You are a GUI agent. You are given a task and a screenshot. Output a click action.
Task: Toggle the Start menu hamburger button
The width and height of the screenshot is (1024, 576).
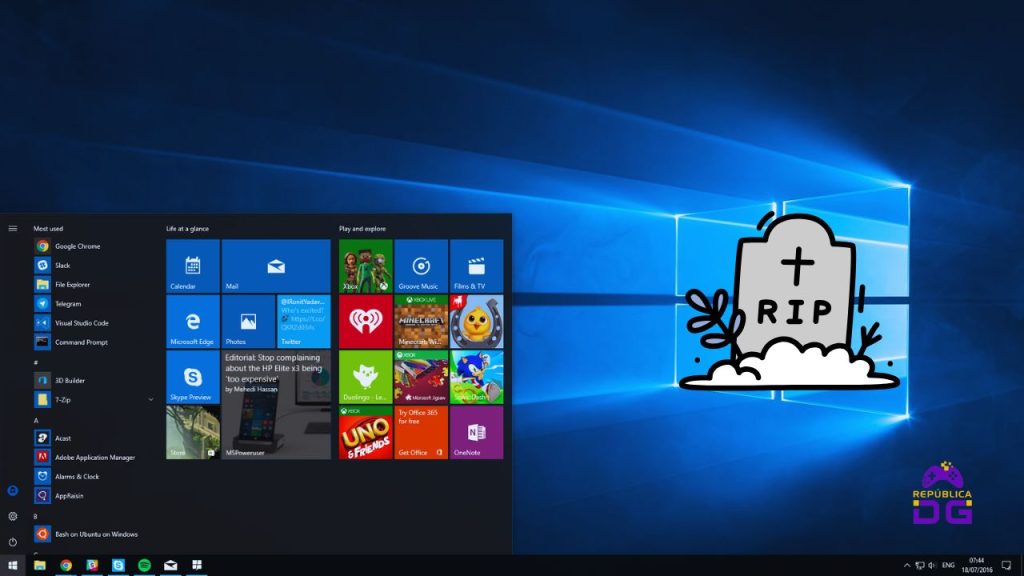[13, 228]
